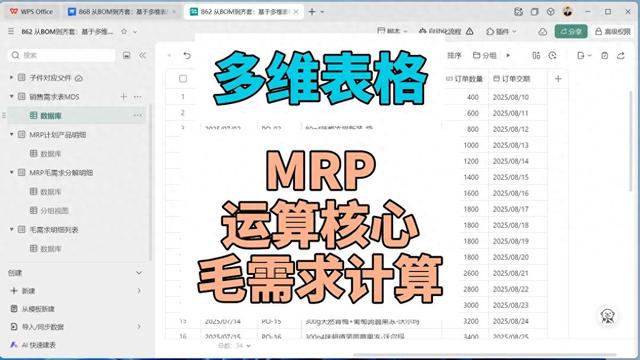Click the clipboard-shaped icon beside the export icon
This screenshot has width=640, height=360.
point(605,55)
